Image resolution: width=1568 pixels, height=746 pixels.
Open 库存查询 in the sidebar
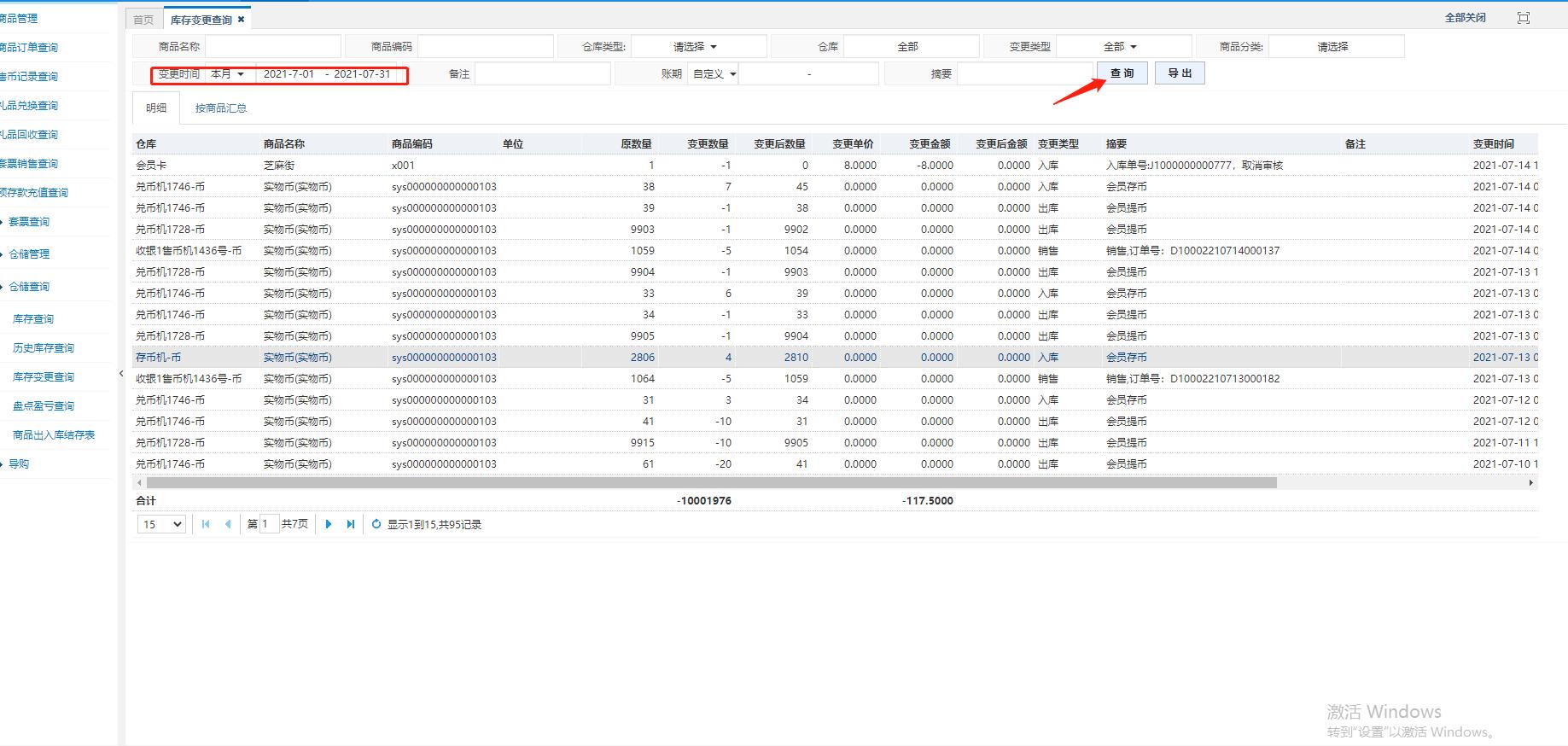(x=33, y=319)
